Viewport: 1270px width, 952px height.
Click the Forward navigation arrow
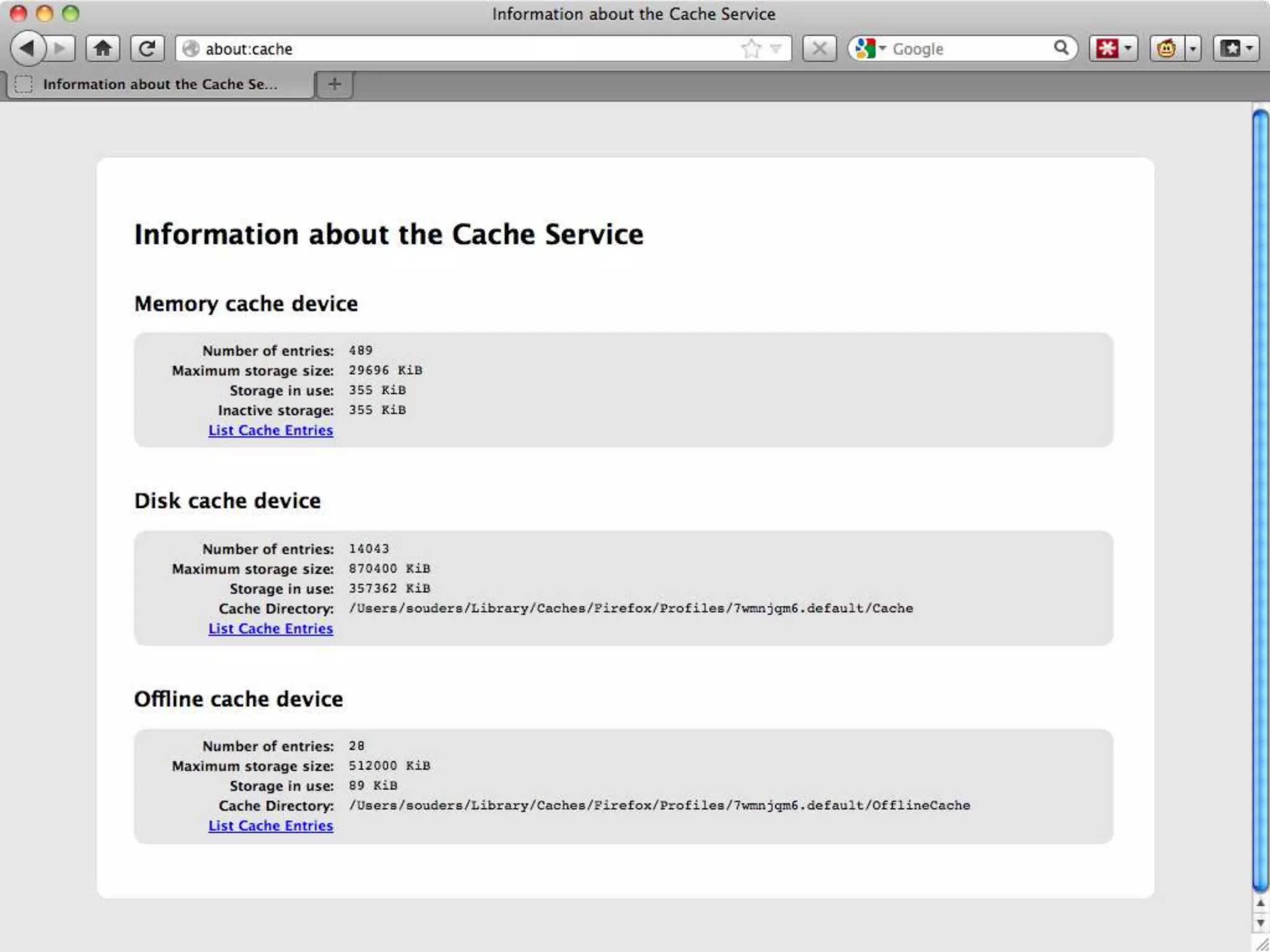(61, 48)
